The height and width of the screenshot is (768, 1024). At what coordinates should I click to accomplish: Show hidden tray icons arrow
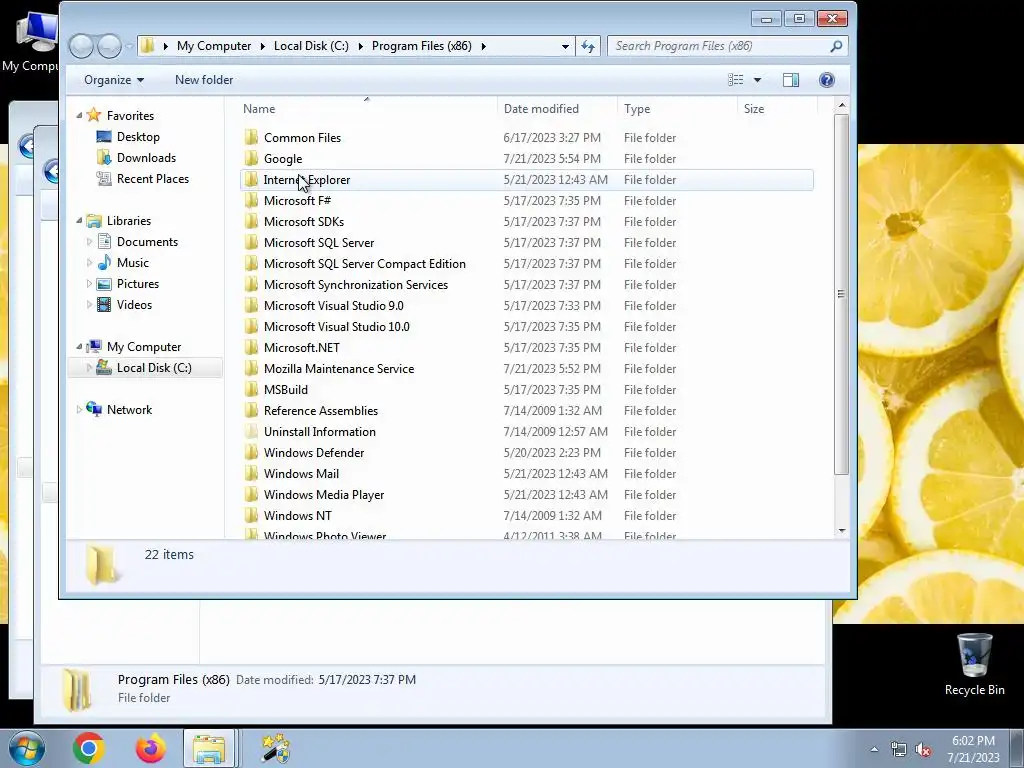tap(874, 750)
